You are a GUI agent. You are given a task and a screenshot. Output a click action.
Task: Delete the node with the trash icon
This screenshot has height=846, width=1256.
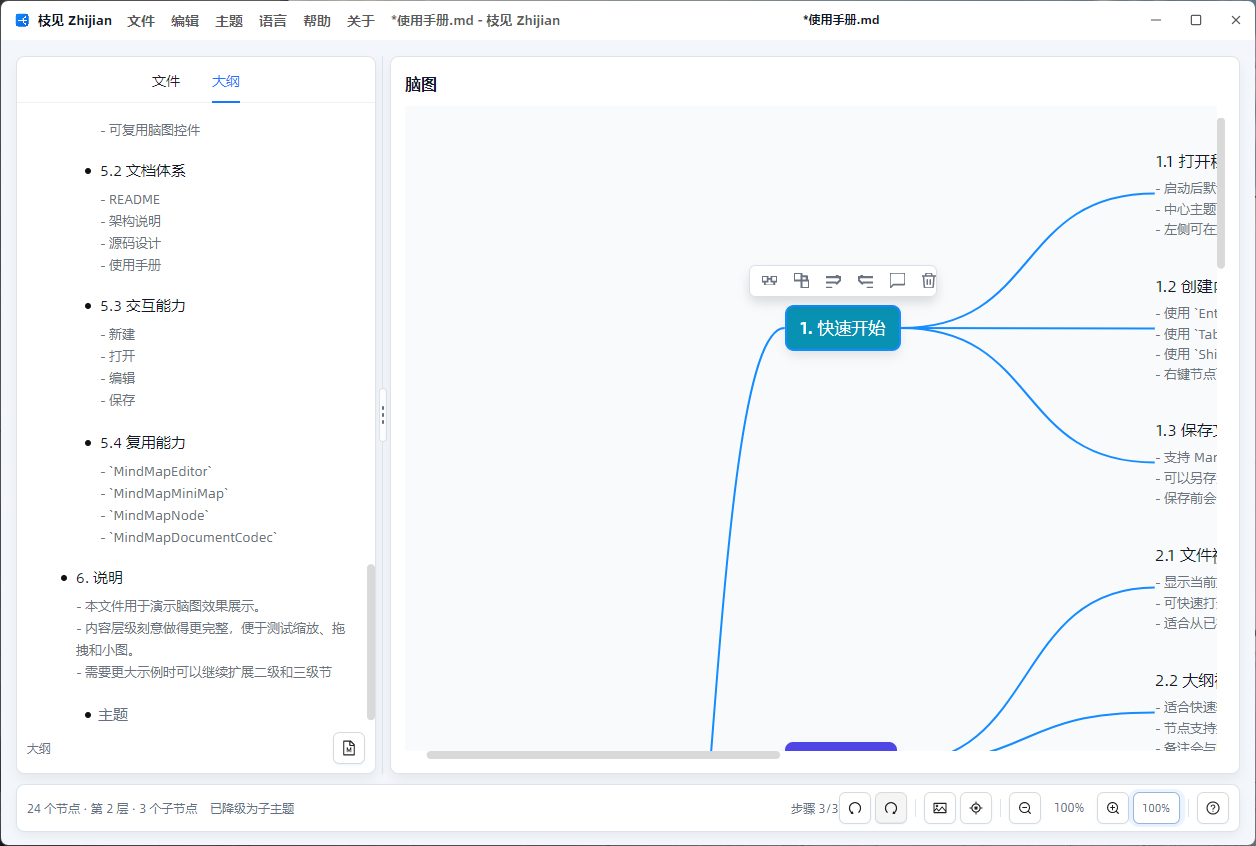[x=929, y=281]
